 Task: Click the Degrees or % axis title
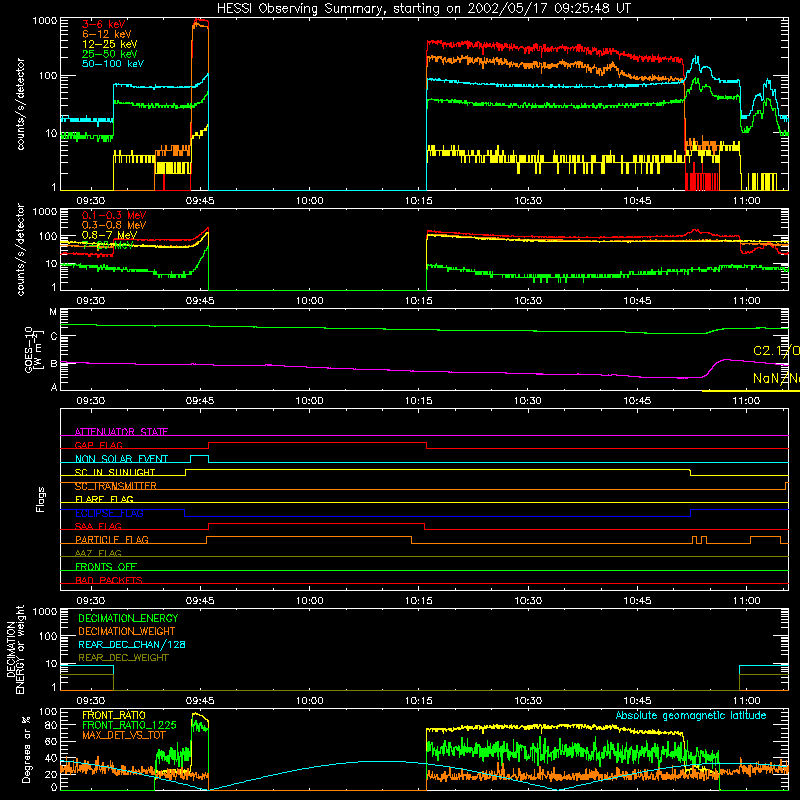coord(26,749)
